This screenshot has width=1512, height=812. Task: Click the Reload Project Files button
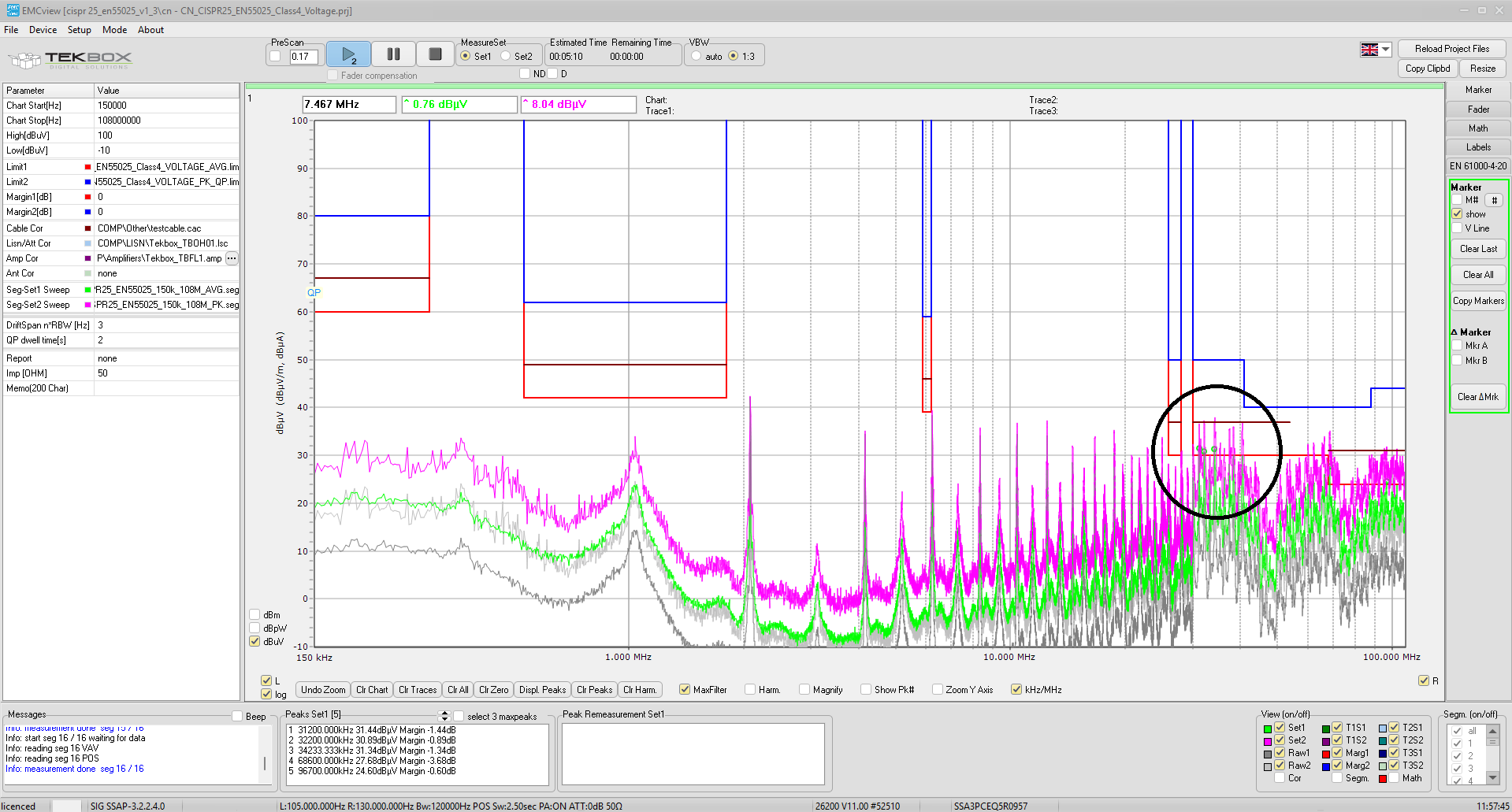(1451, 49)
